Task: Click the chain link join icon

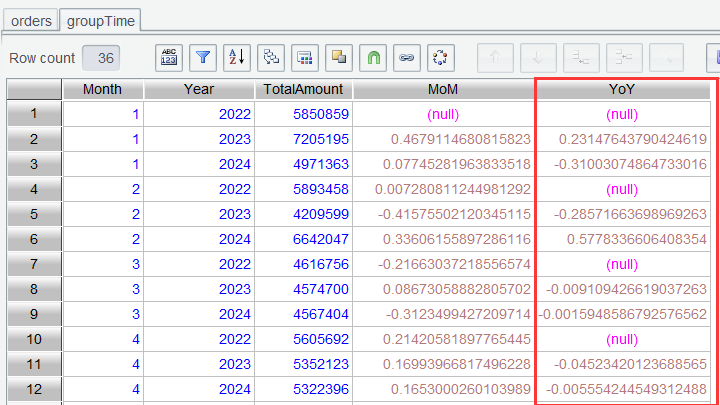Action: click(x=407, y=58)
